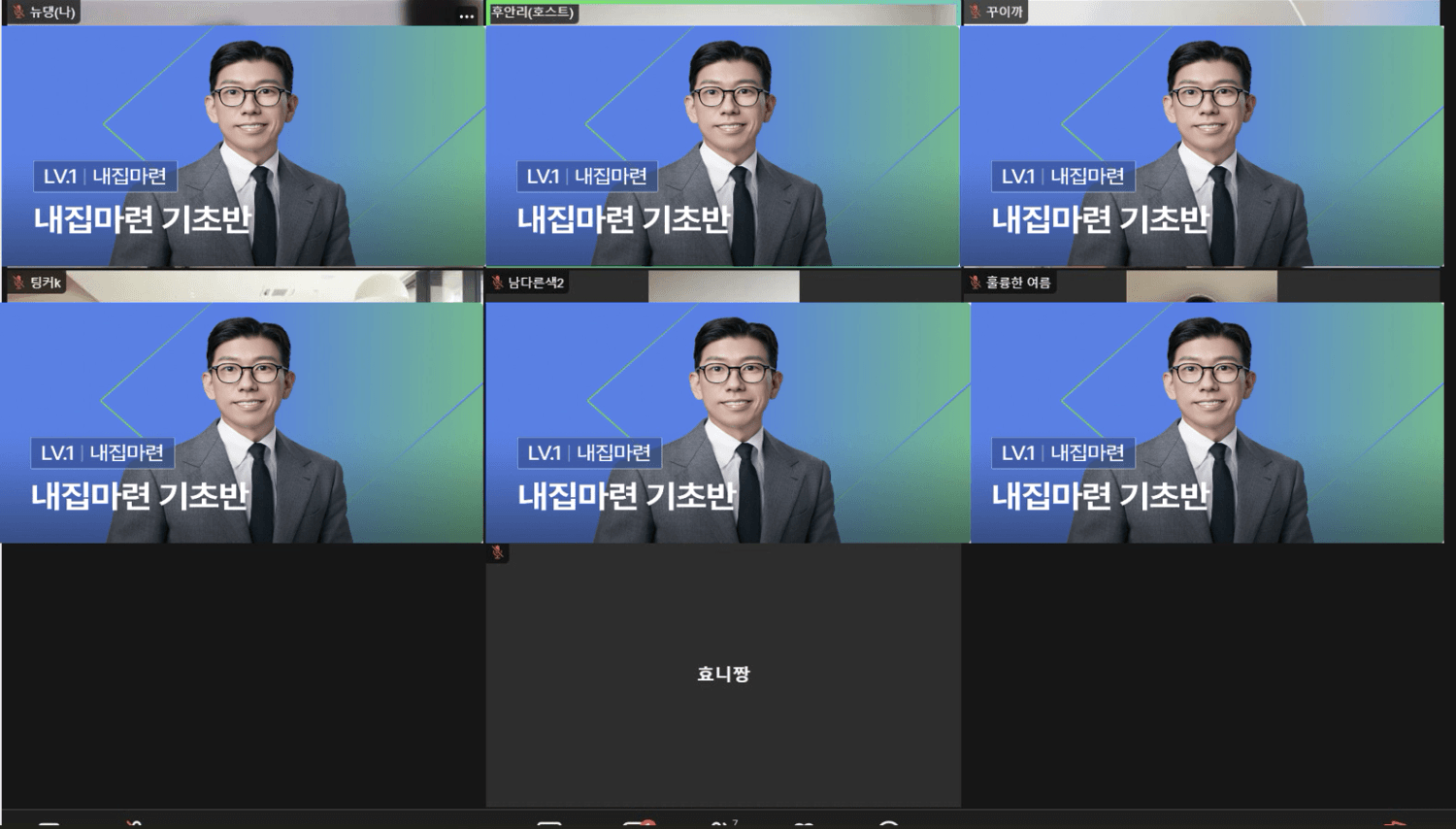Select the host 후안리's video tile
The width and height of the screenshot is (1456, 829).
pos(723,134)
